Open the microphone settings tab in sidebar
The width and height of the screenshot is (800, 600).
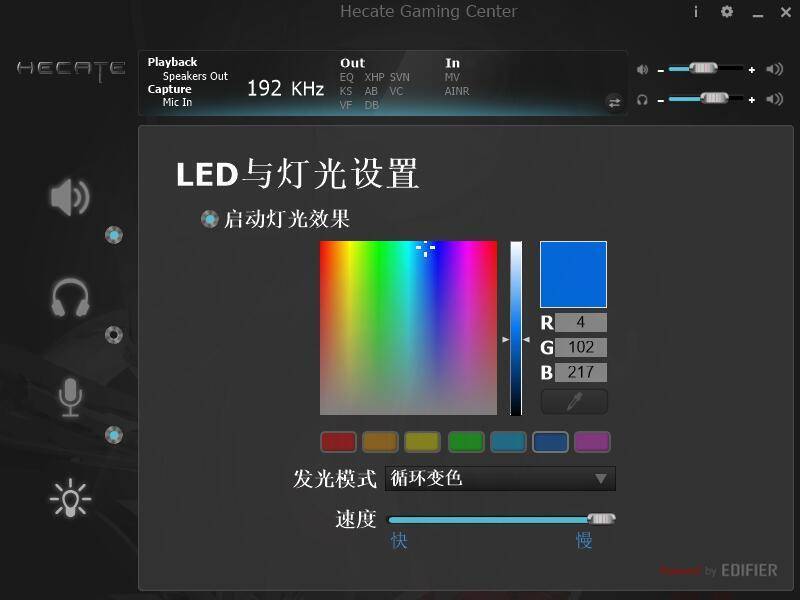point(70,398)
